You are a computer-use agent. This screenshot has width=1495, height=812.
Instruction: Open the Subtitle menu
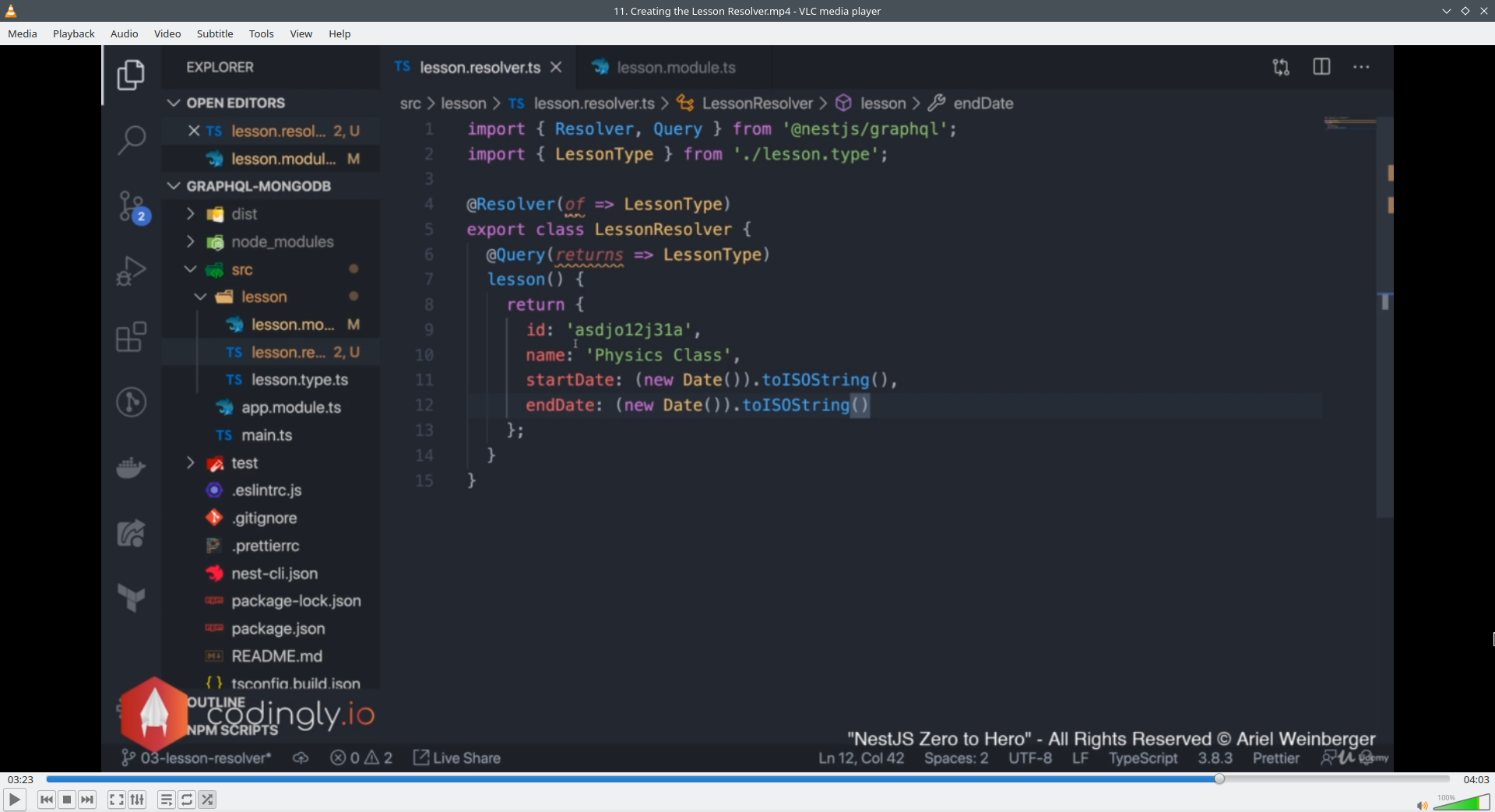[x=215, y=33]
